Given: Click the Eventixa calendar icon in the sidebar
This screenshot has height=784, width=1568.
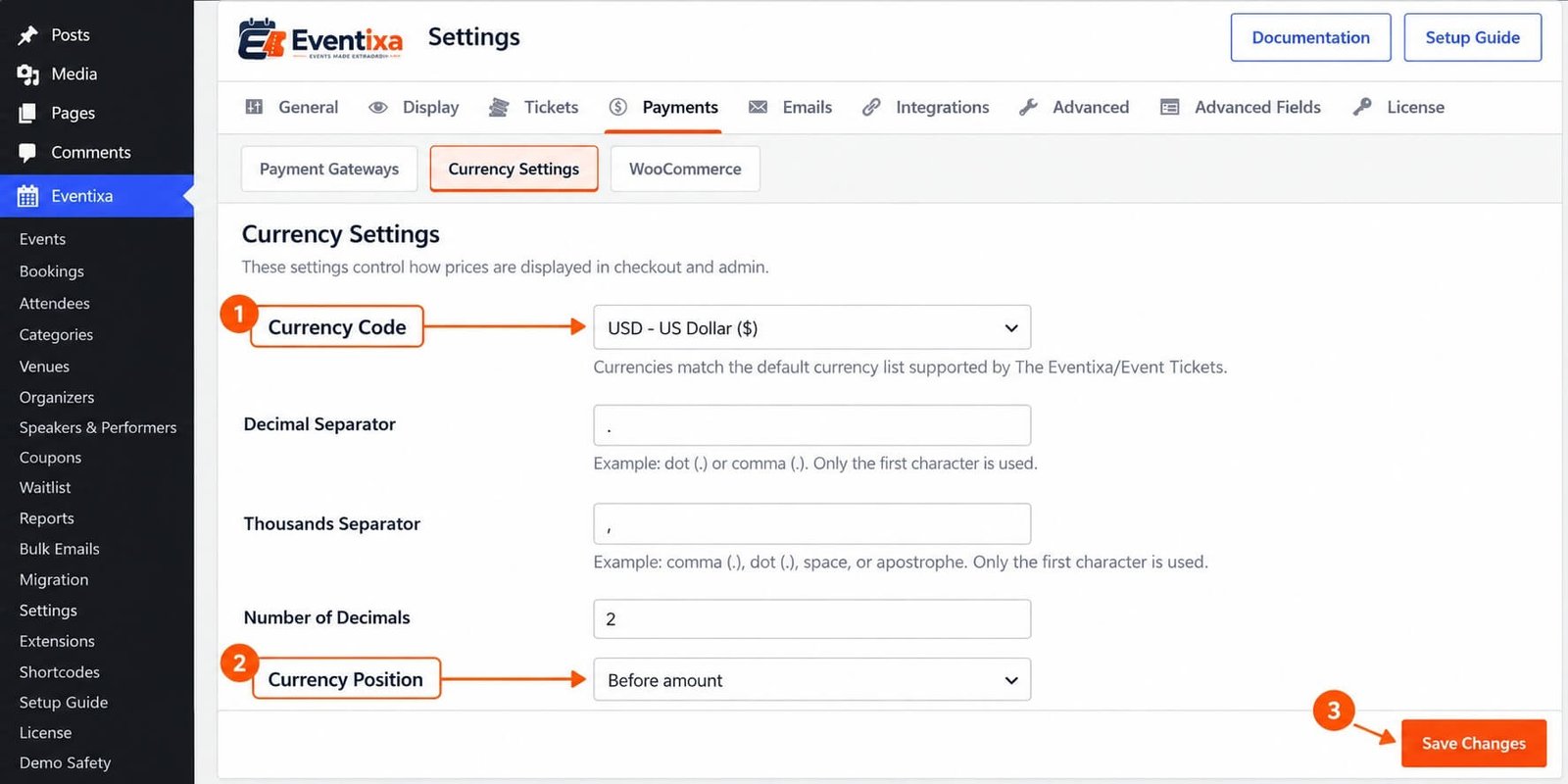Looking at the screenshot, I should [27, 196].
